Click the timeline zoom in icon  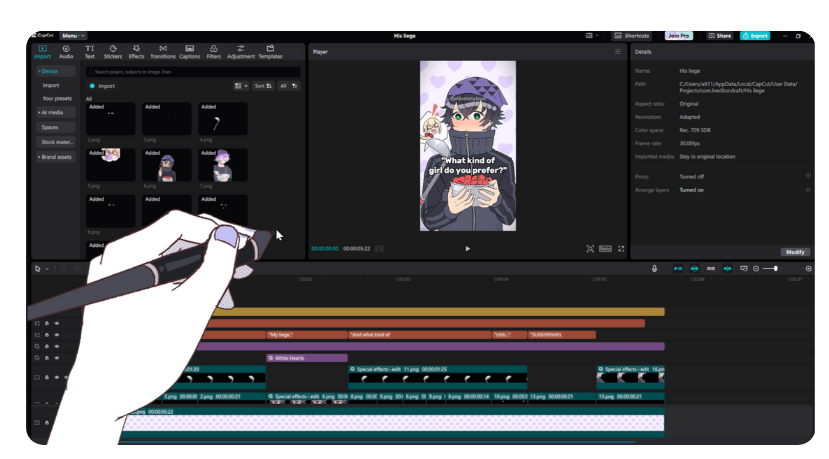(x=808, y=269)
